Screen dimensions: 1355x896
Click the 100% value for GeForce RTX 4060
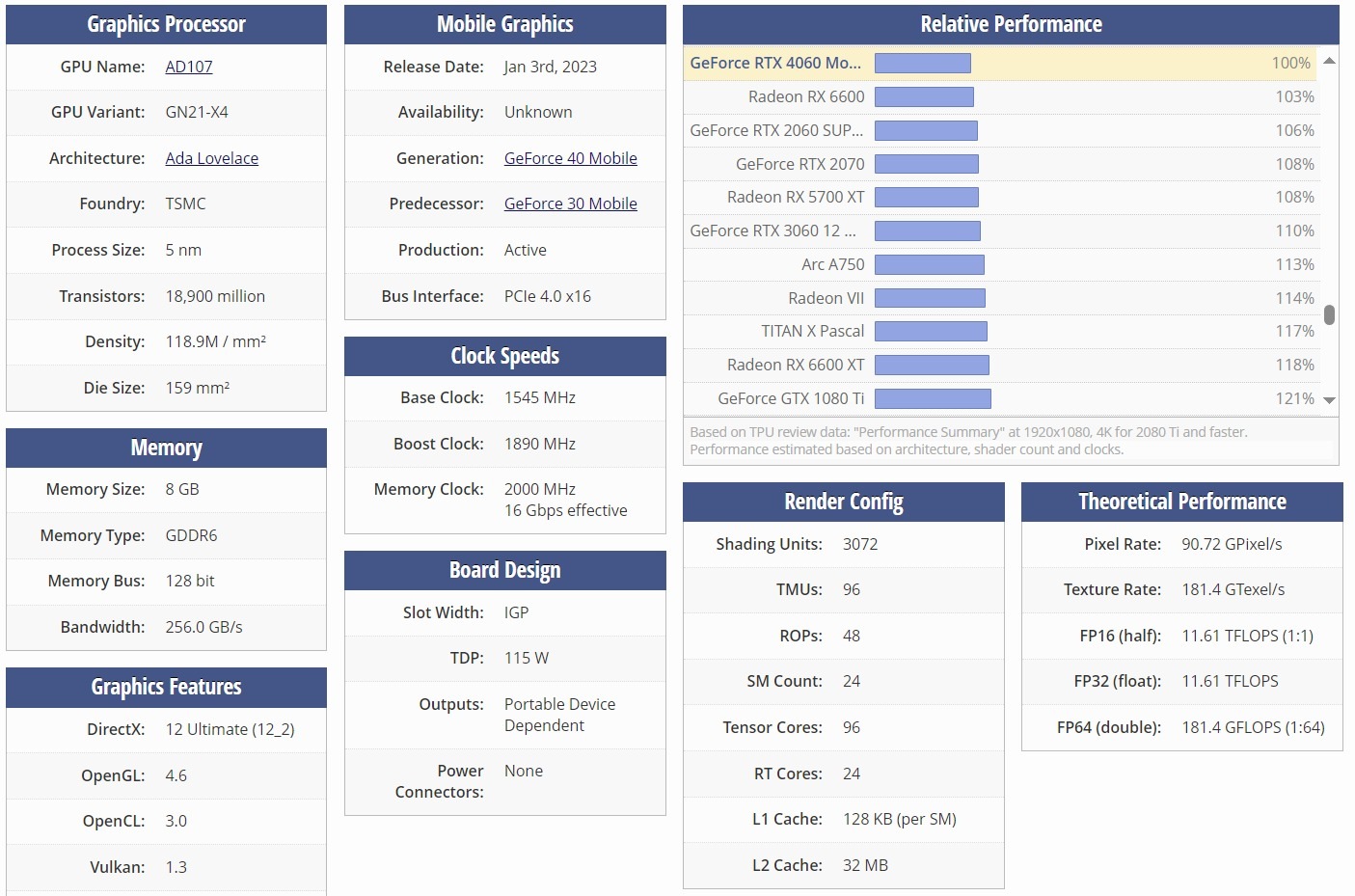pyautogui.click(x=1291, y=63)
